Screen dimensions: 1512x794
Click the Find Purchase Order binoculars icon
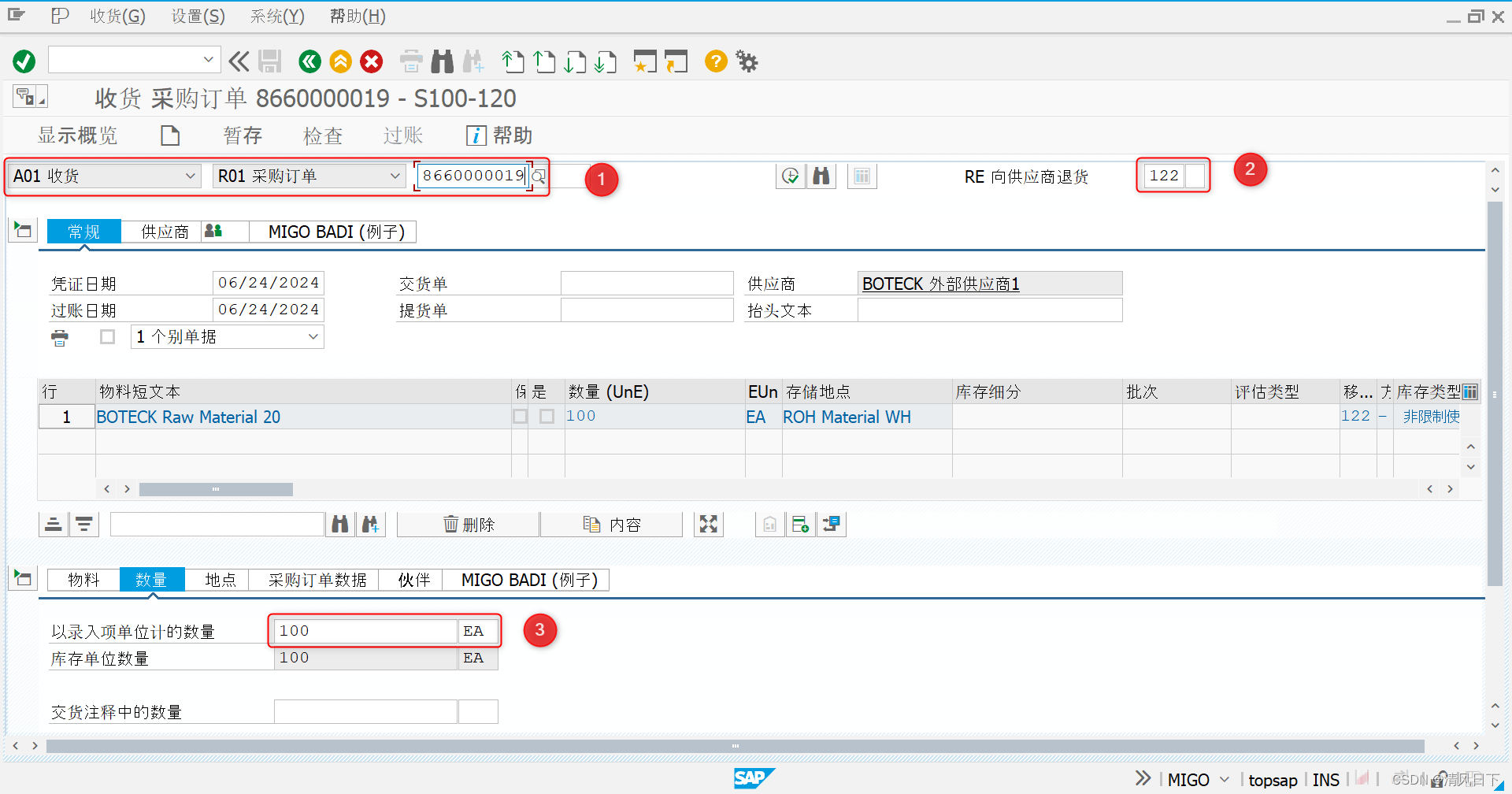(821, 176)
